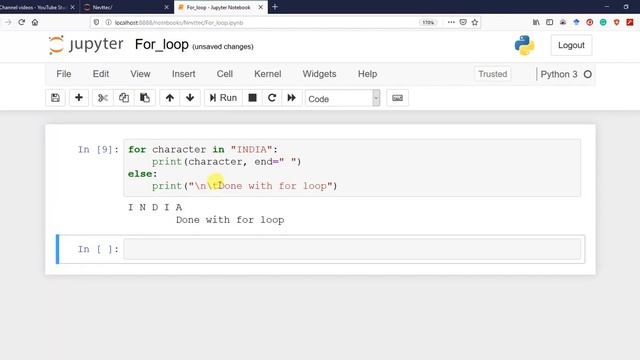Viewport: 640px width, 360px height.
Task: Open a new browser tab
Action: click(x=275, y=7)
